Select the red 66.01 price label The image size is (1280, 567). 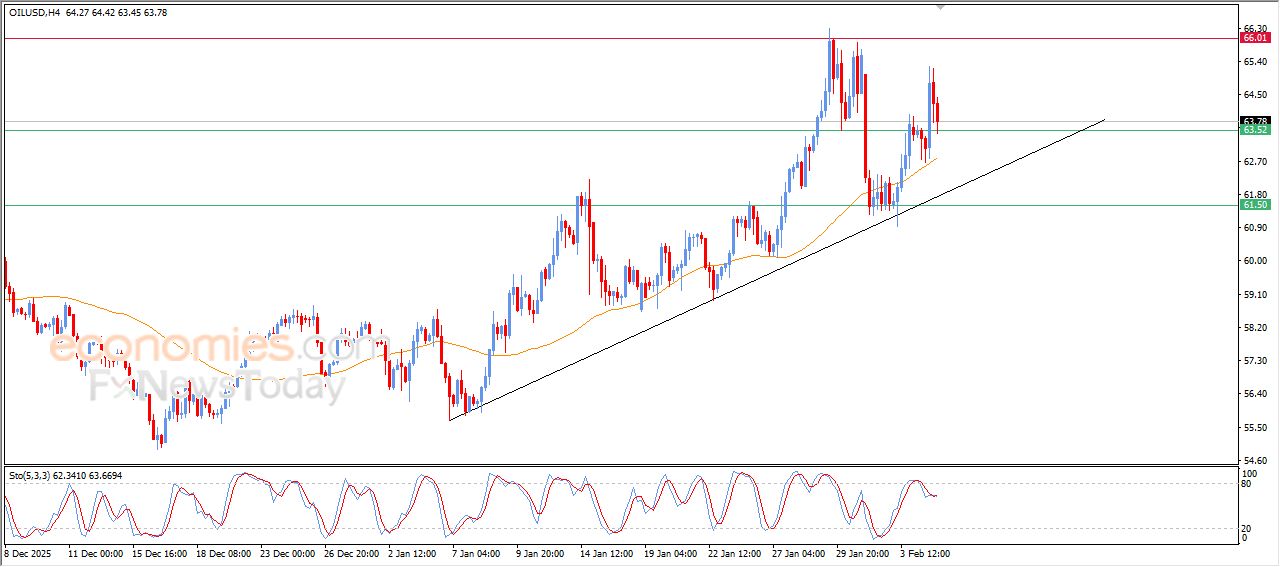[x=1254, y=38]
